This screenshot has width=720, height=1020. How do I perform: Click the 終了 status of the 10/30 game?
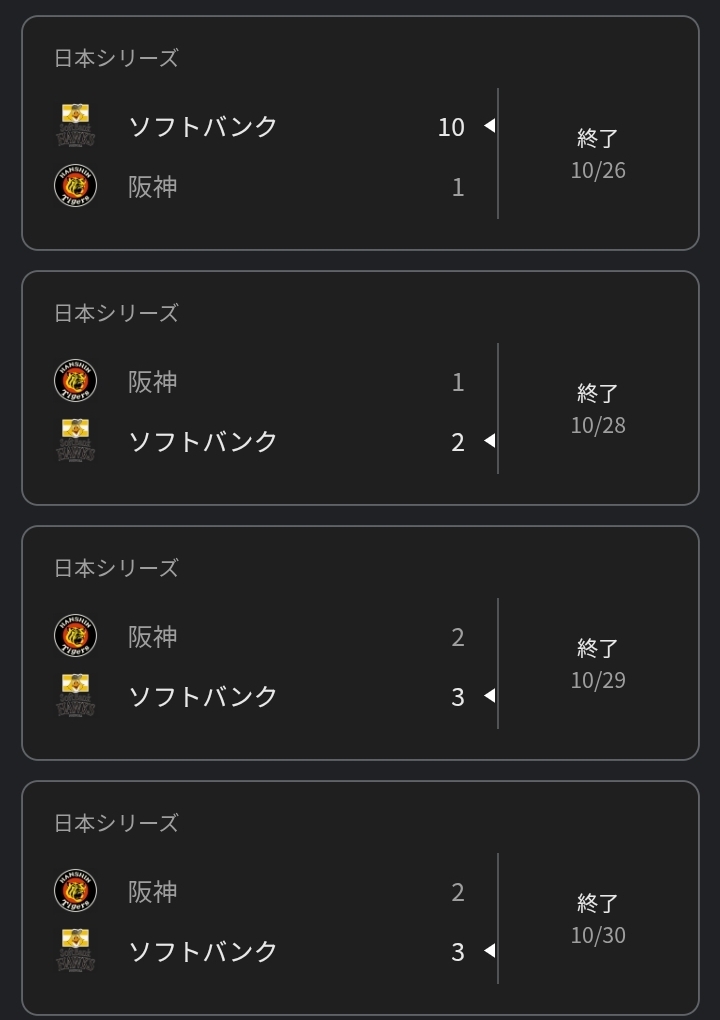598,903
